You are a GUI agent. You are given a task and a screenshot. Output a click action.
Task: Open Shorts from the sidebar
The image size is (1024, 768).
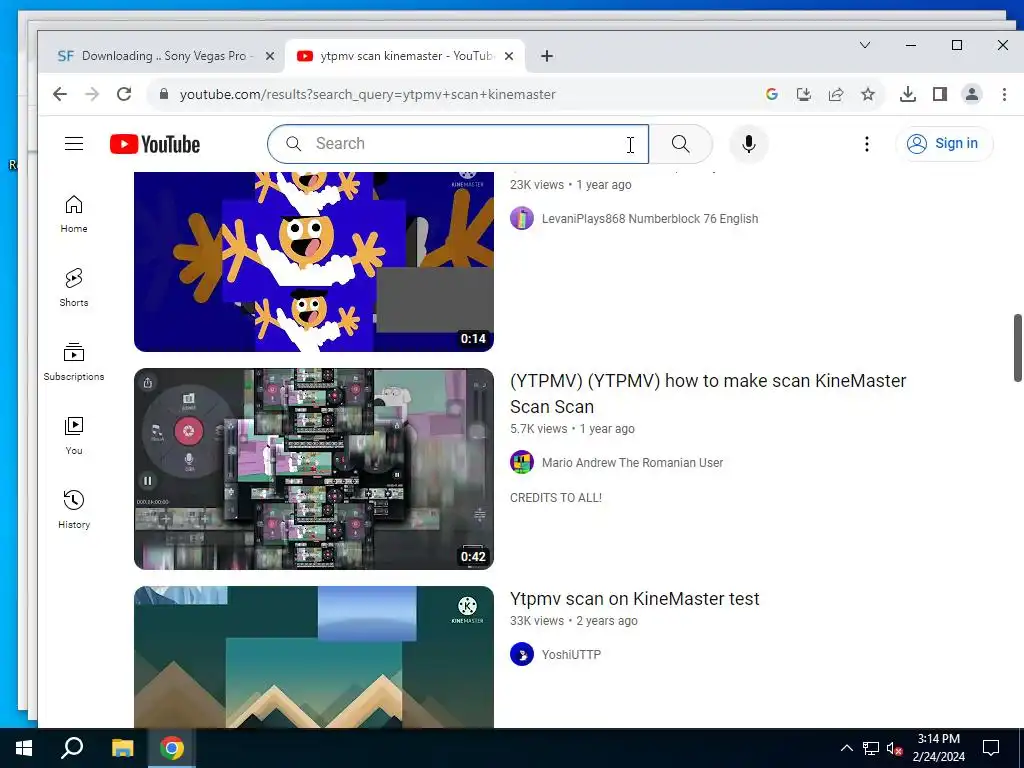point(74,288)
